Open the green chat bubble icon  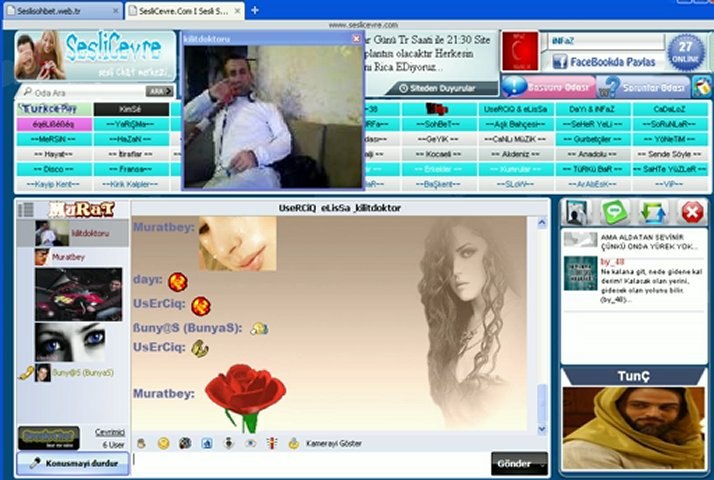click(614, 213)
